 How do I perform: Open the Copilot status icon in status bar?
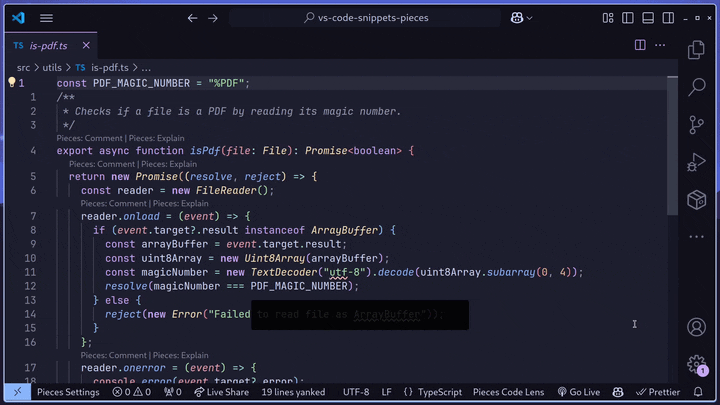tap(618, 392)
